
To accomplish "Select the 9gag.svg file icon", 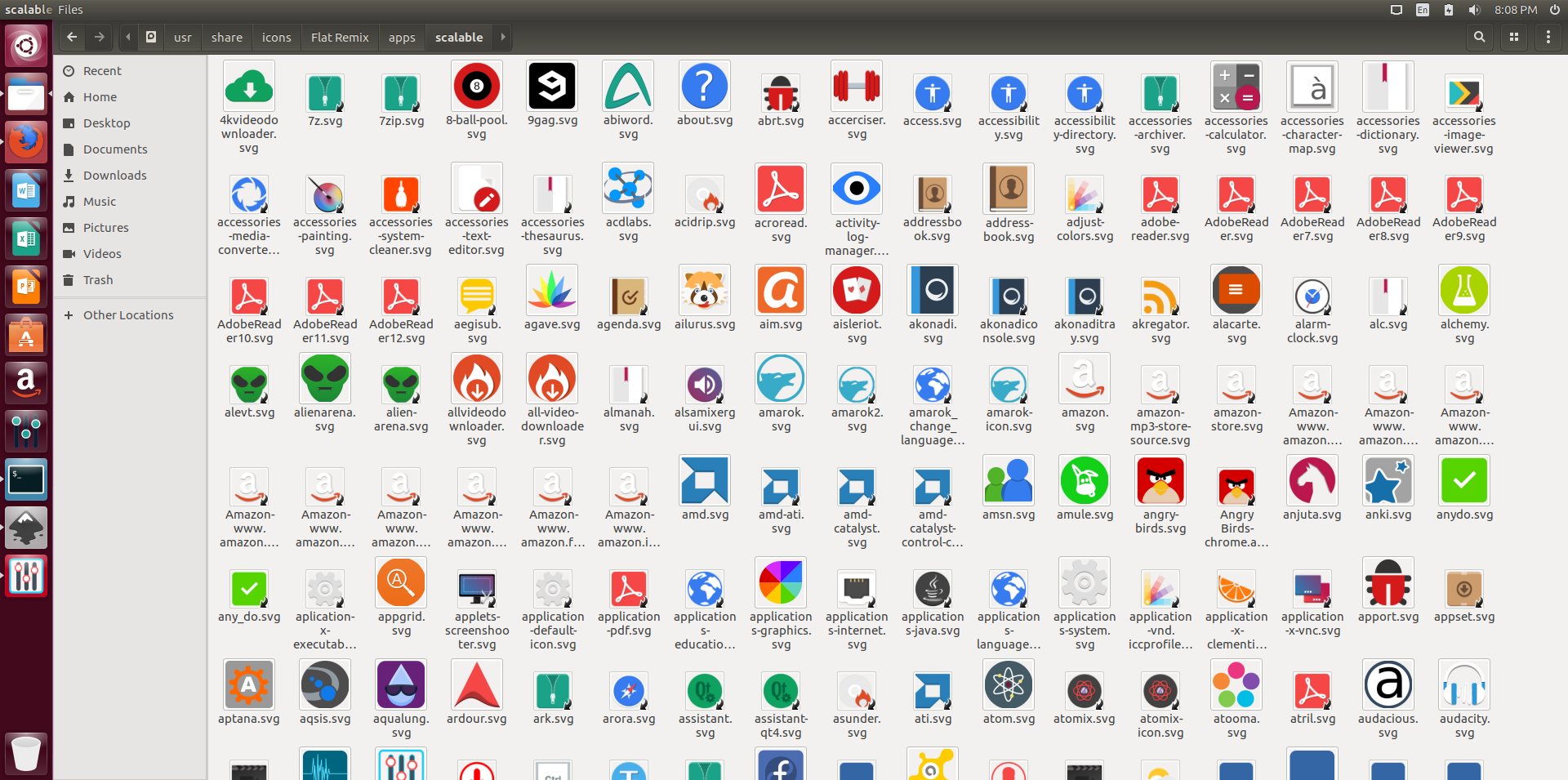I will pyautogui.click(x=552, y=86).
